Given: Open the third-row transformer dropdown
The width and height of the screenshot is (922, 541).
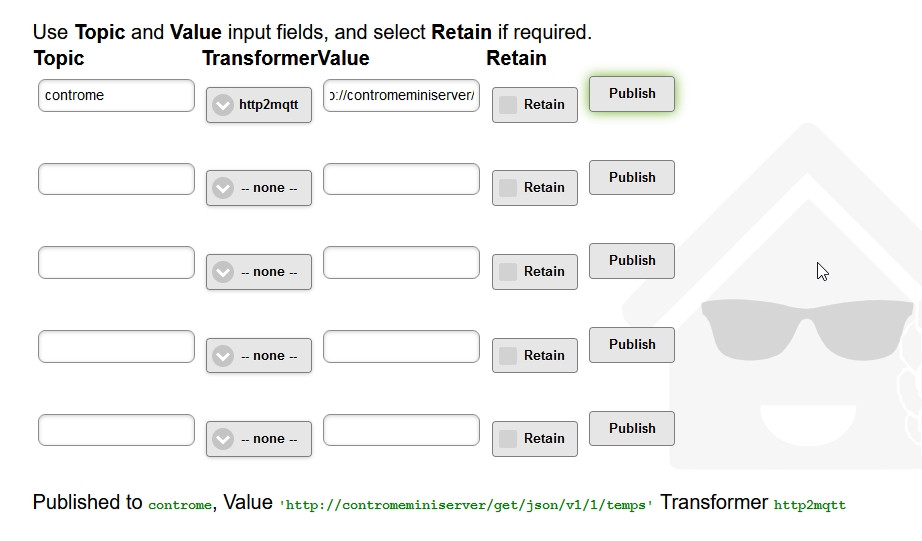Looking at the screenshot, I should coord(259,272).
